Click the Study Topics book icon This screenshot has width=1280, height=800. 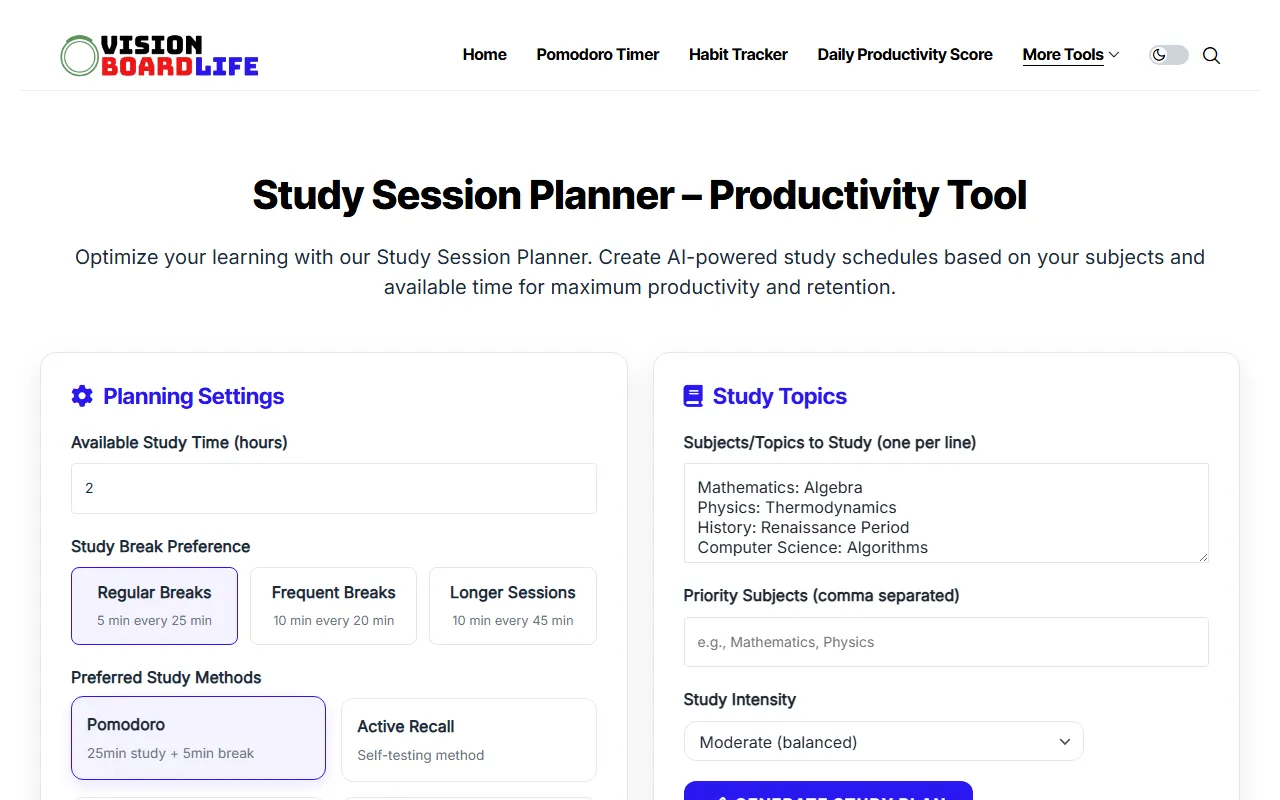[693, 396]
